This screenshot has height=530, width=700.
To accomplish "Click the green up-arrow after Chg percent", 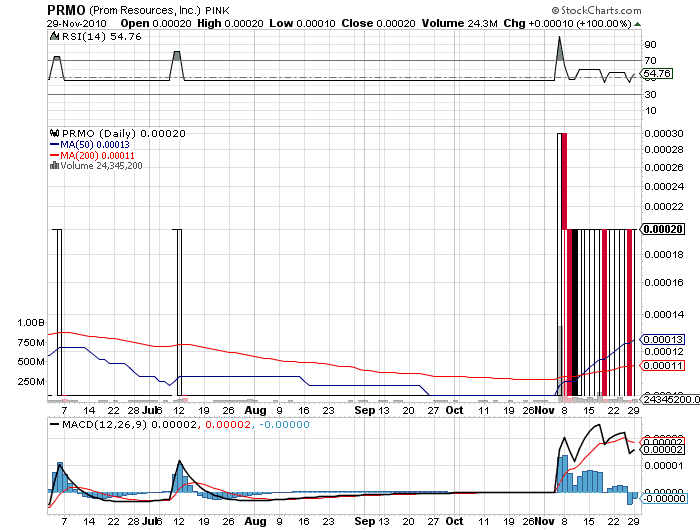I will [x=638, y=24].
